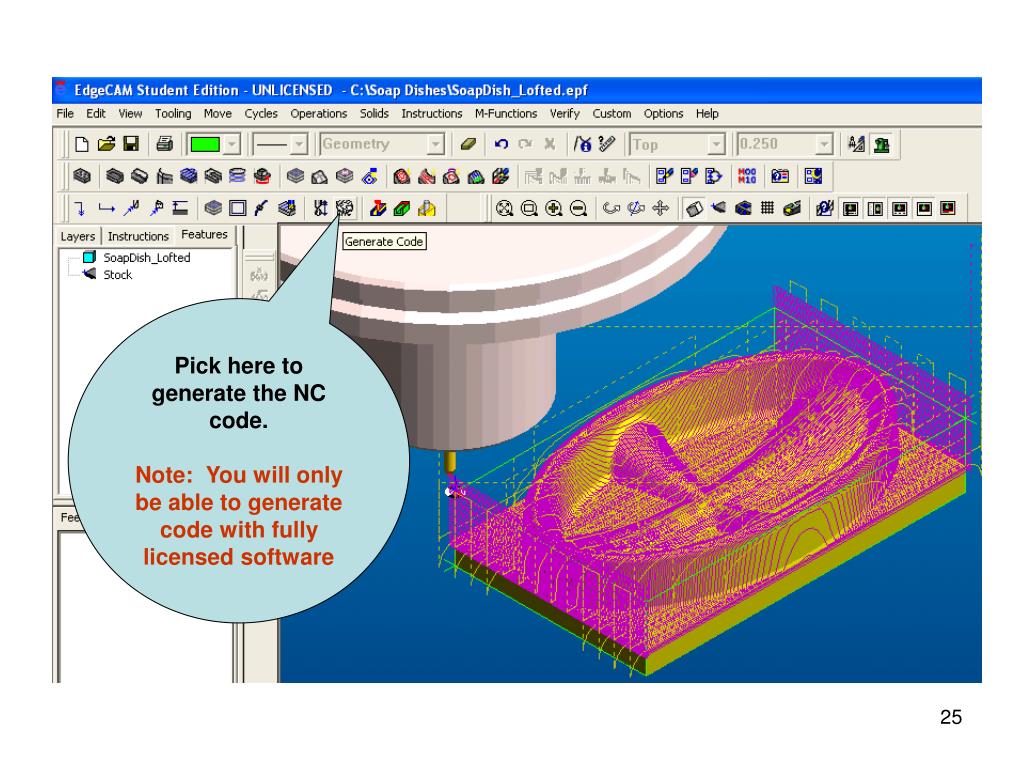Open the Verify menu
Screen dimensions: 1024x768
click(x=565, y=114)
